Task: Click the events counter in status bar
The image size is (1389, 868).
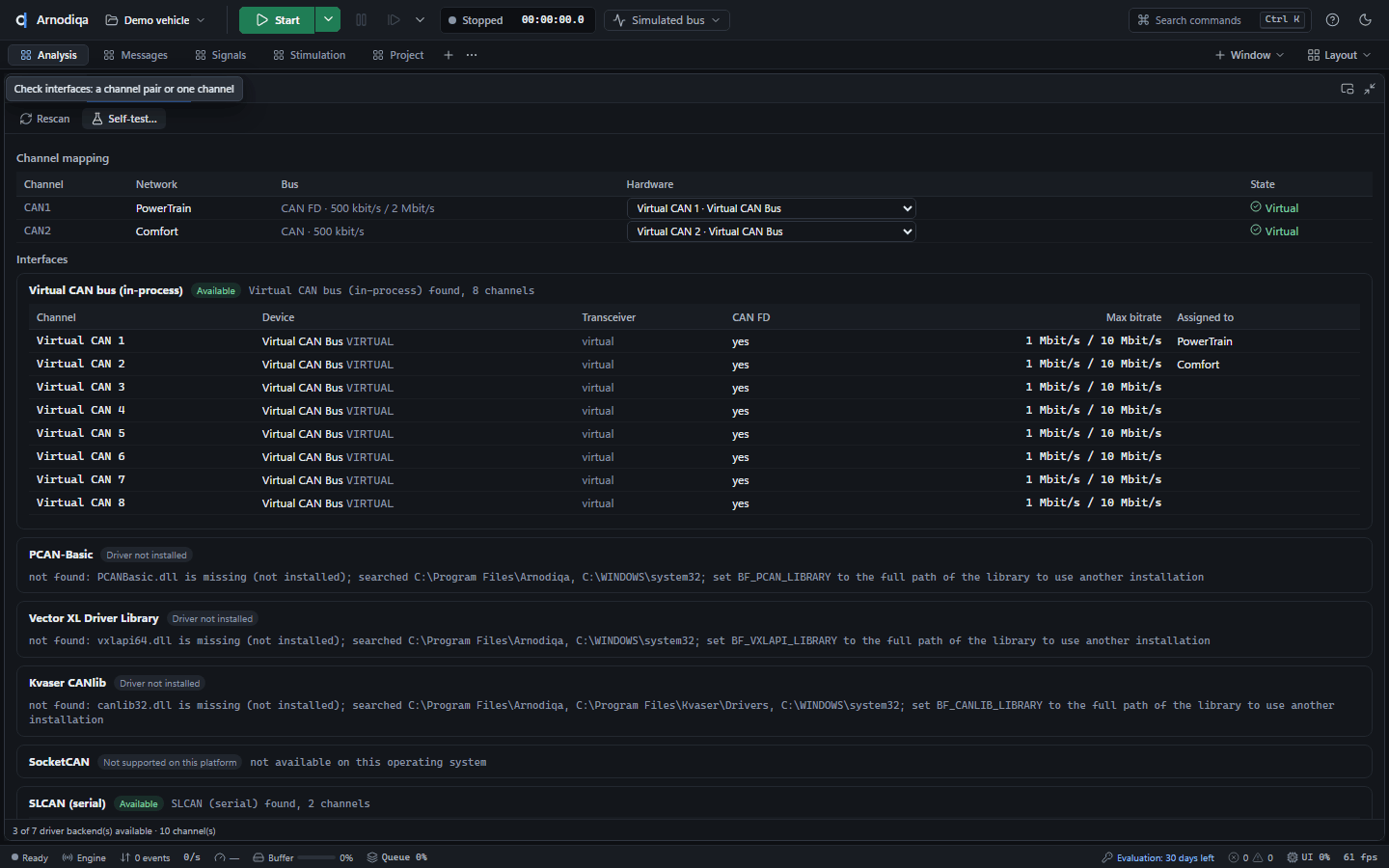Action: [145, 857]
